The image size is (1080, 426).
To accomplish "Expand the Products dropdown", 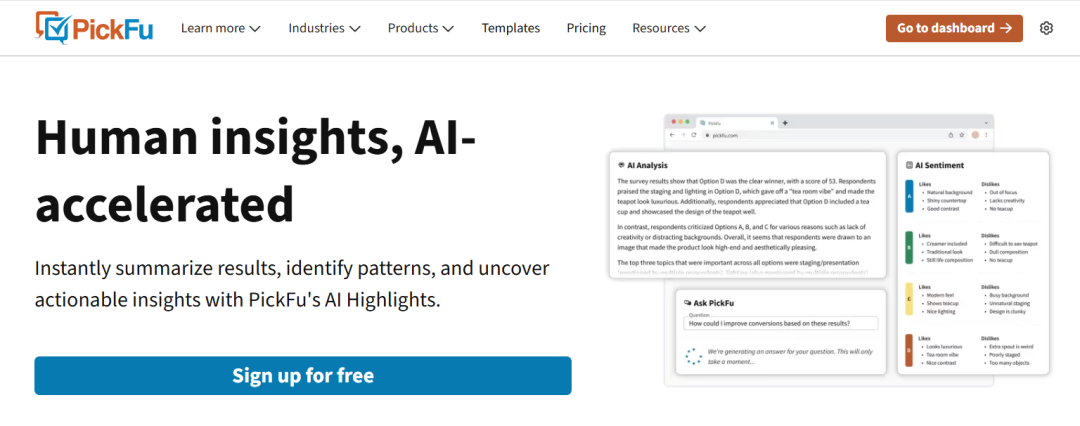I will point(420,28).
